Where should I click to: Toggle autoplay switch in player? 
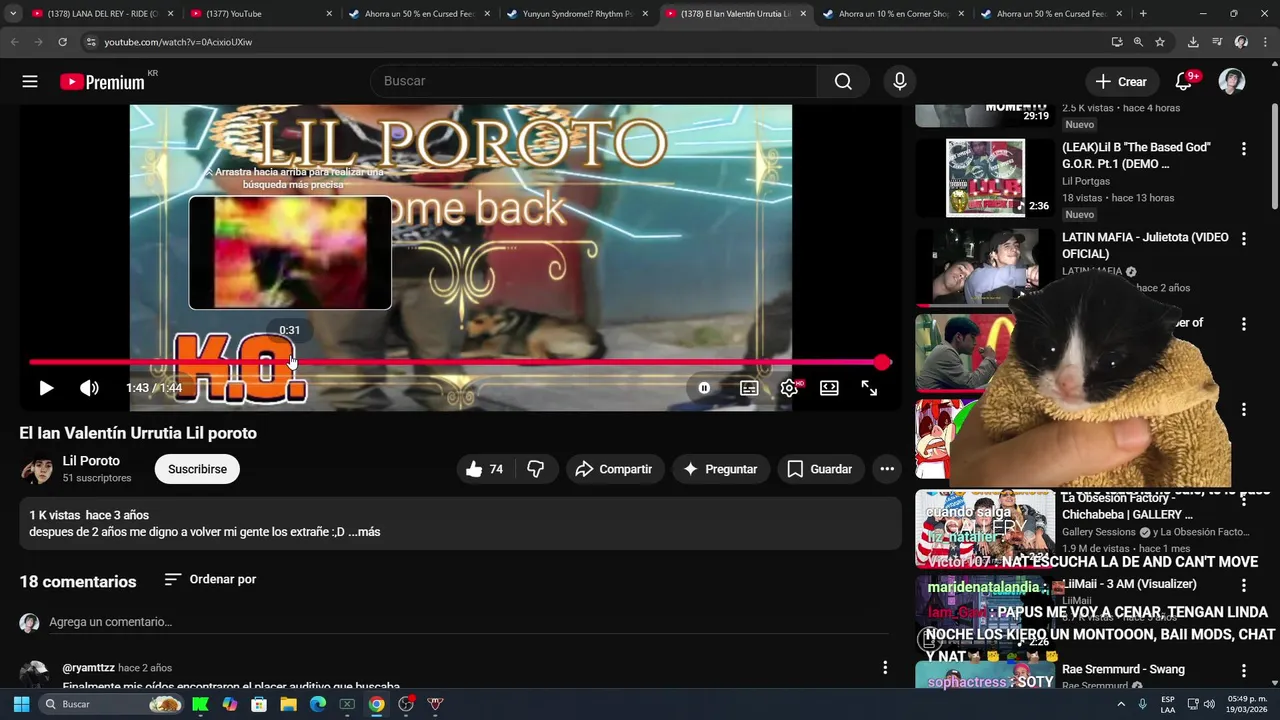click(704, 388)
